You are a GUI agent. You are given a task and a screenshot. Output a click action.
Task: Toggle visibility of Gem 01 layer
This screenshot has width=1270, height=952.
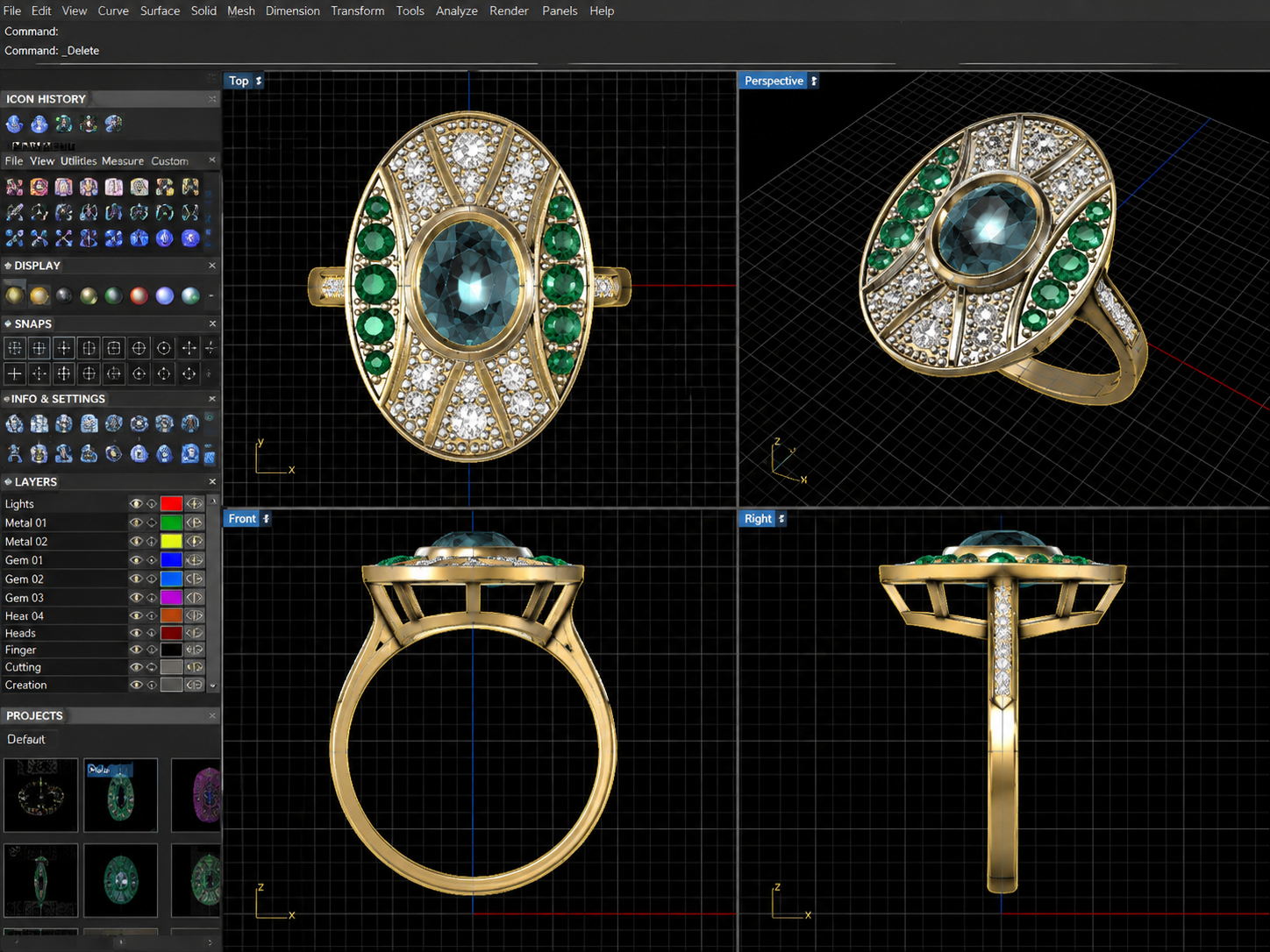pos(136,560)
